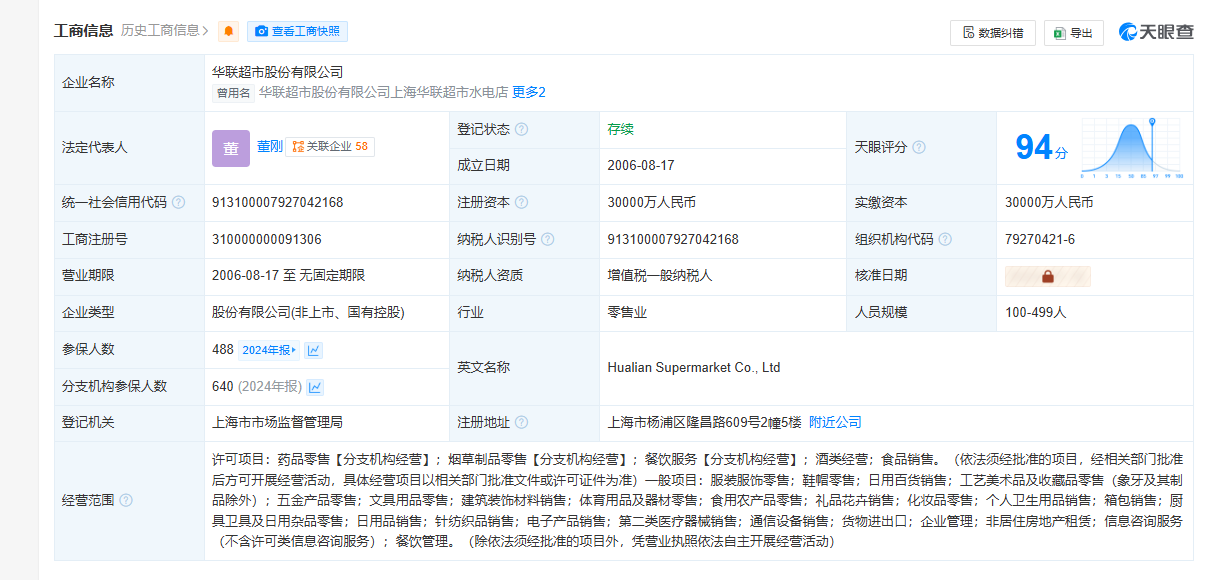
Task: Click 增值税一般纳税人 taxpayer qualification
Action: coord(660,275)
